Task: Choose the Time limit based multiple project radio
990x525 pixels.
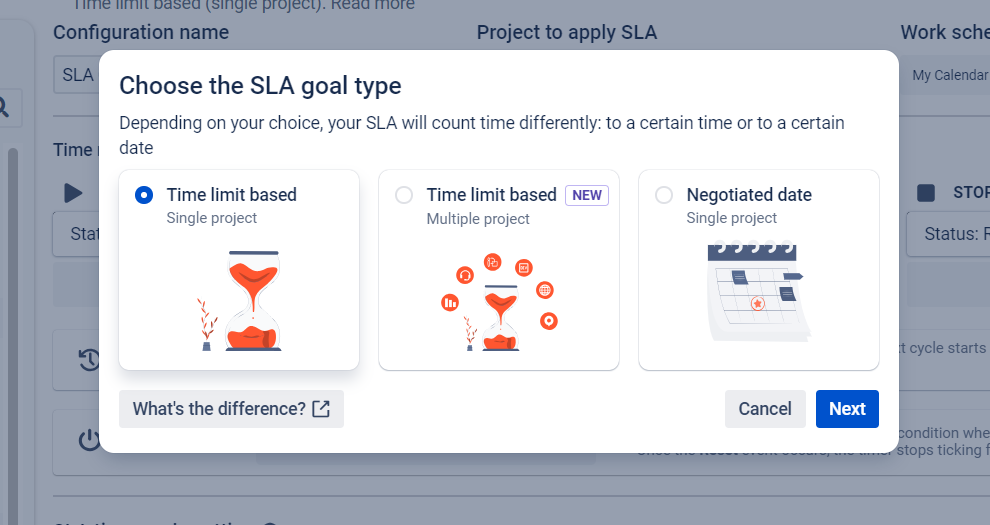Action: coord(404,195)
